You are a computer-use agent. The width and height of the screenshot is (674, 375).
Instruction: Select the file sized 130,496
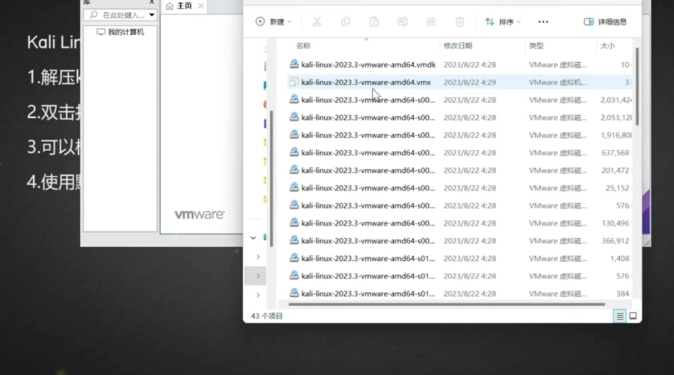tap(459, 223)
